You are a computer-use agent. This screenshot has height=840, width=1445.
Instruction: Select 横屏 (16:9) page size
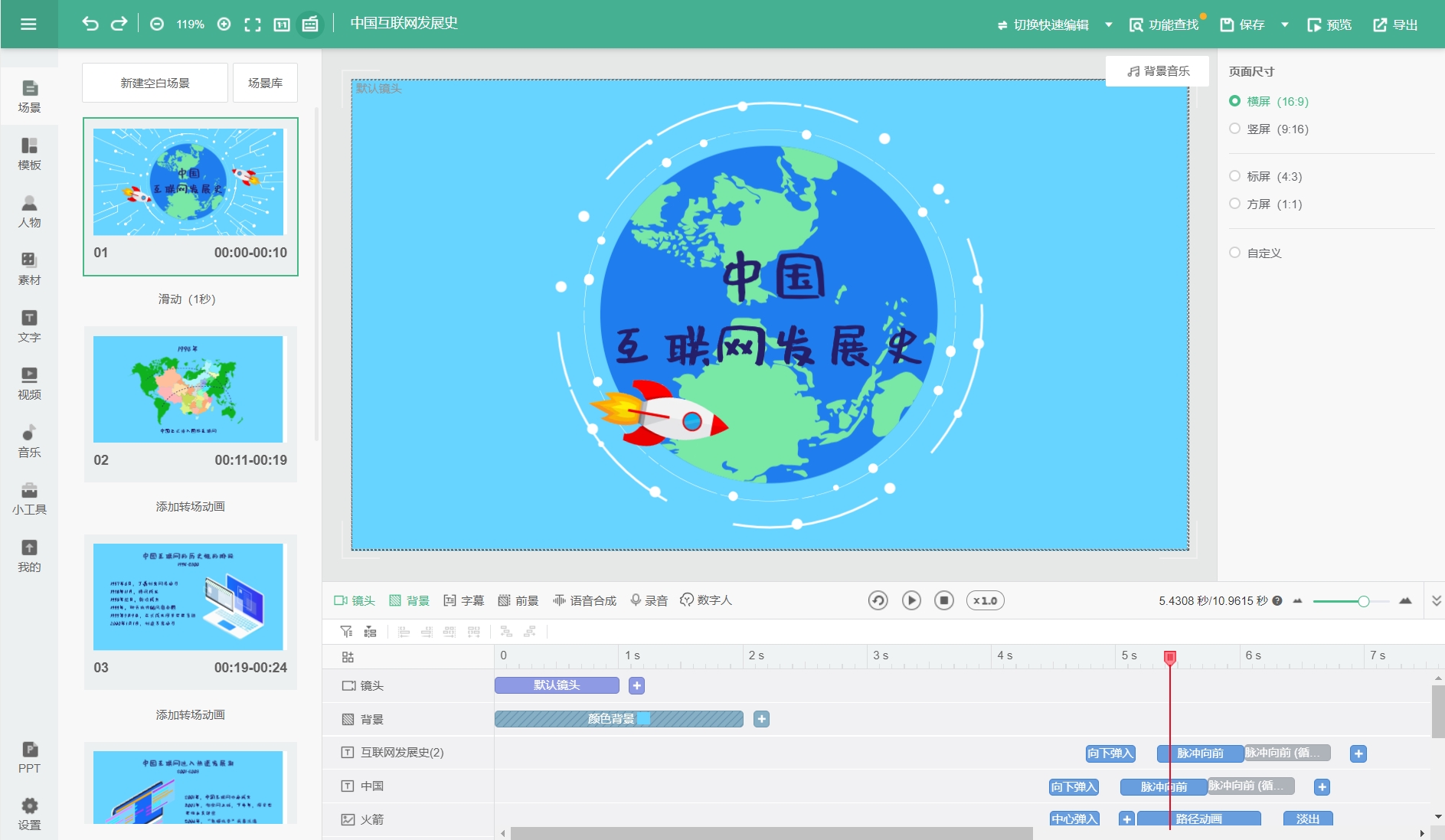pyautogui.click(x=1269, y=101)
